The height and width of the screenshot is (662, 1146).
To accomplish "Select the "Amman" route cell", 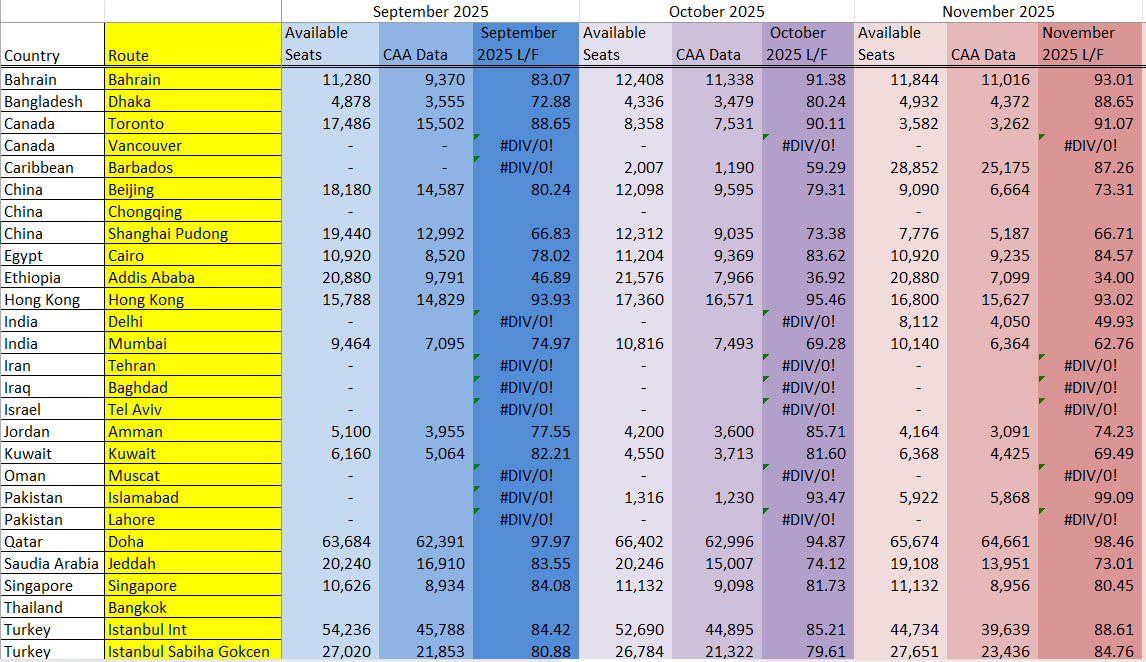I will pos(193,431).
